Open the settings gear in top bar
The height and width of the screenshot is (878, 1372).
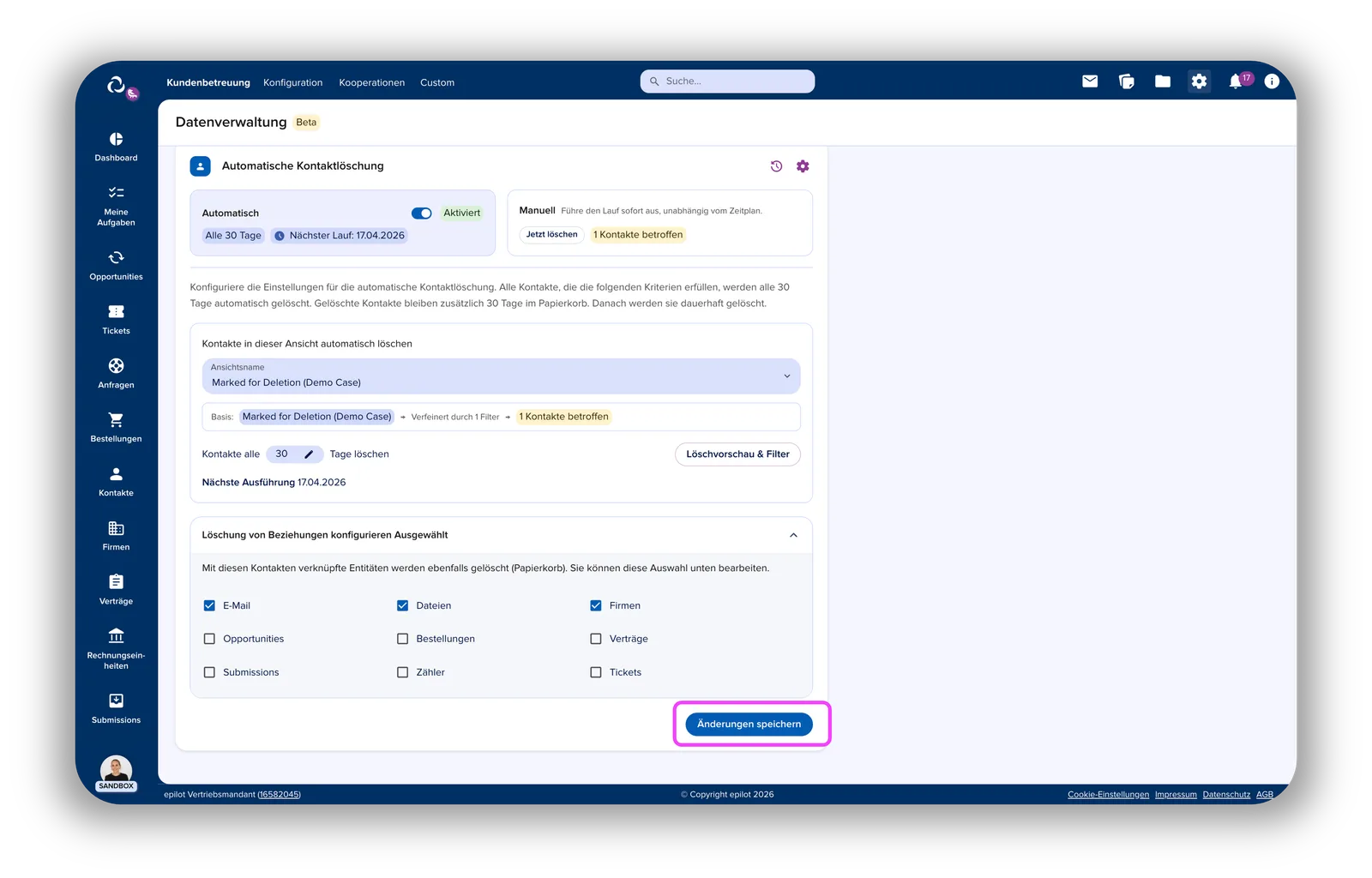(x=1199, y=81)
